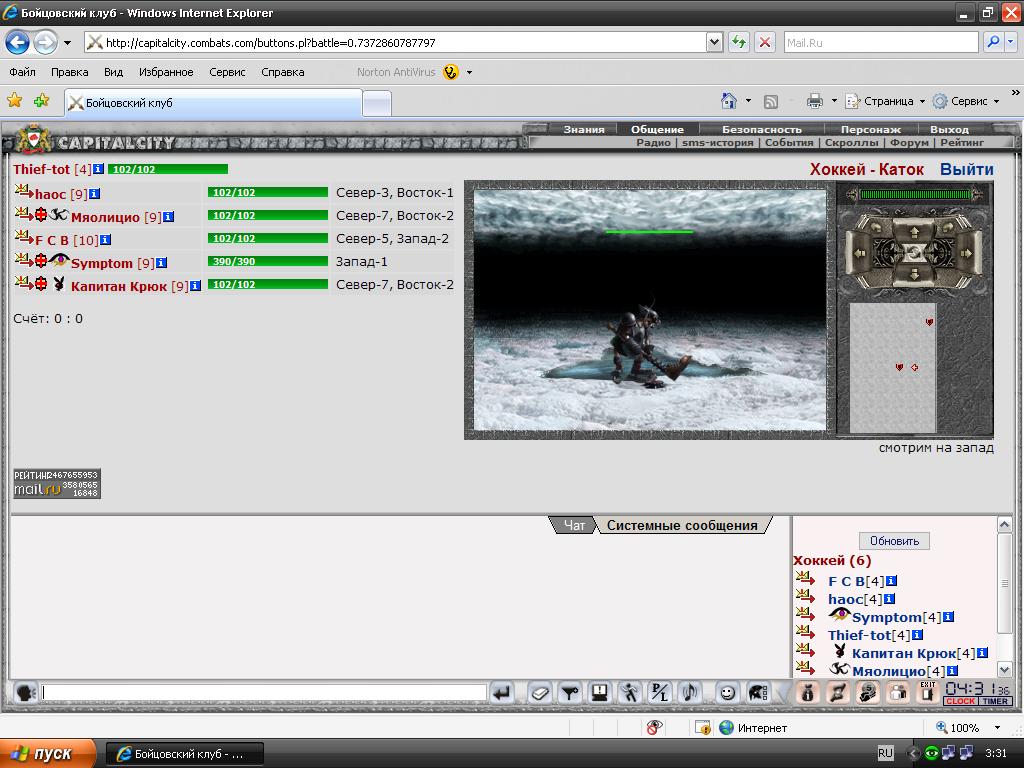Click the EXIT door icon

tap(927, 692)
